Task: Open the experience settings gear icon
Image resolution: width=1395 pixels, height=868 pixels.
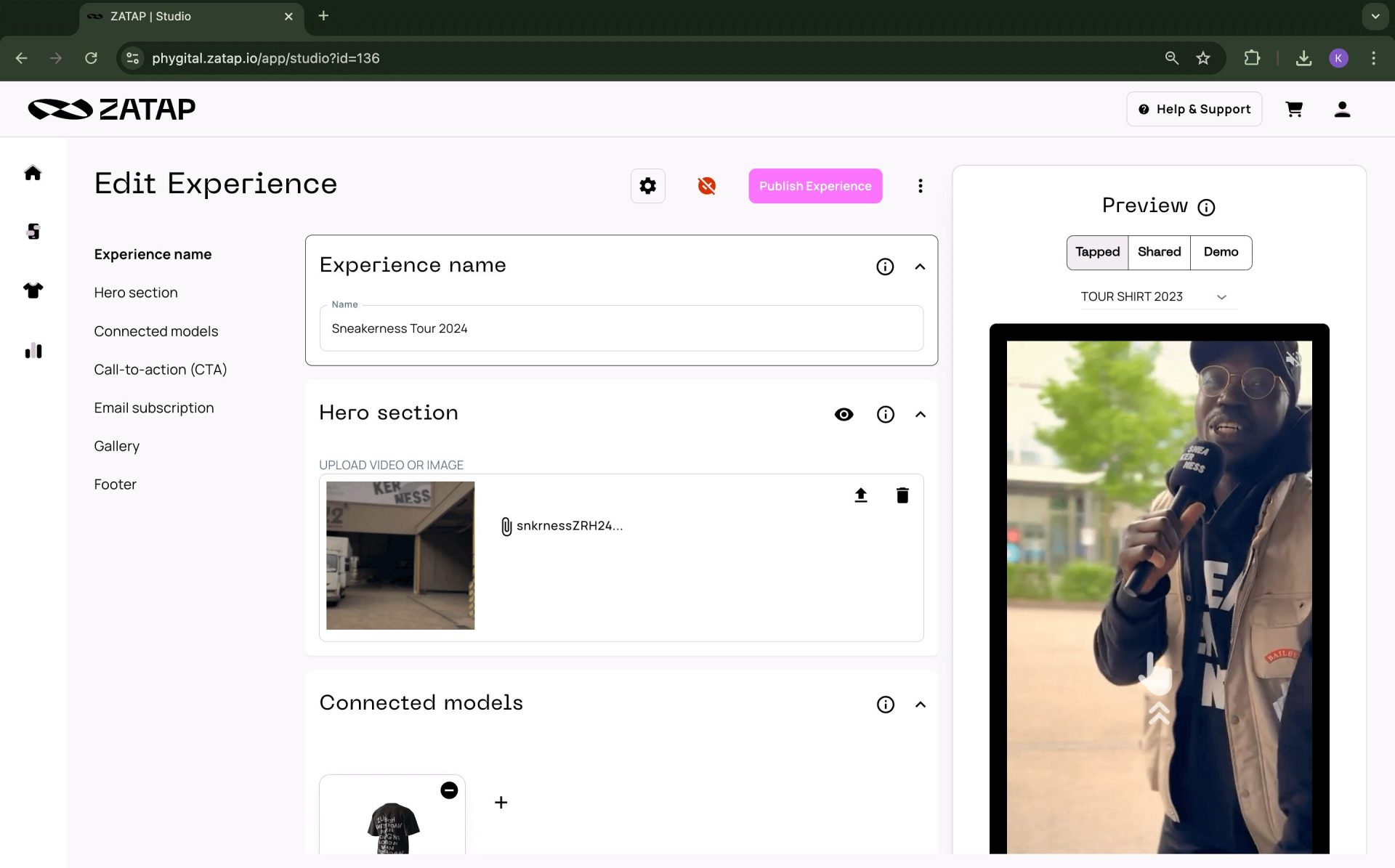Action: pos(647,186)
